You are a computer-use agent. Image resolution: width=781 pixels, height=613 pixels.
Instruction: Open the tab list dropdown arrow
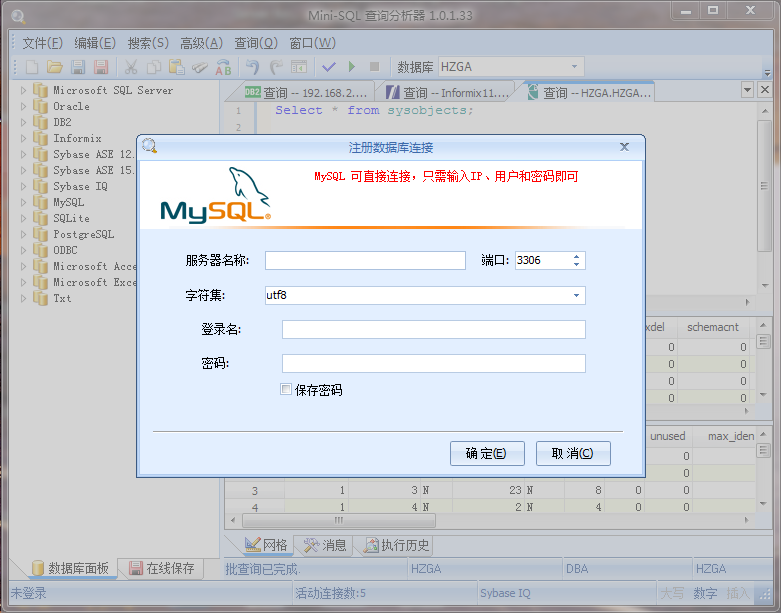point(747,90)
